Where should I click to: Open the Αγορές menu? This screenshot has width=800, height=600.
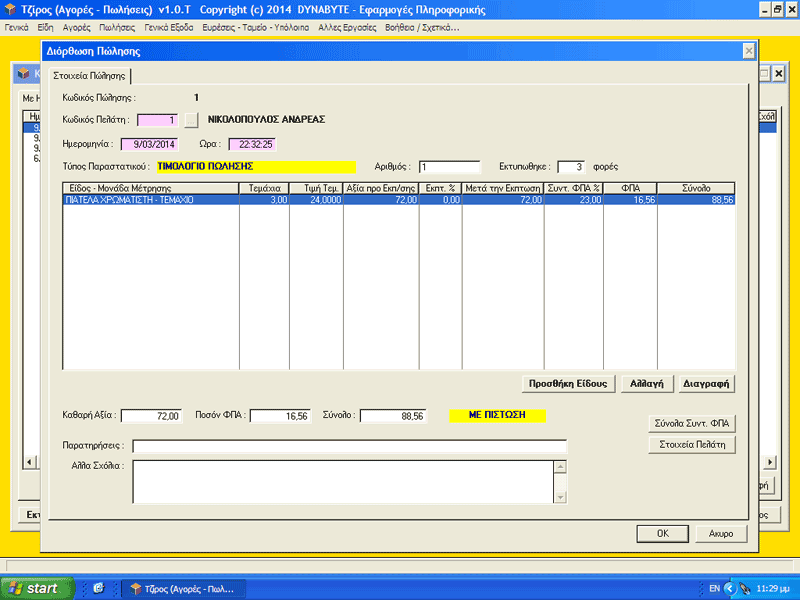tap(77, 28)
